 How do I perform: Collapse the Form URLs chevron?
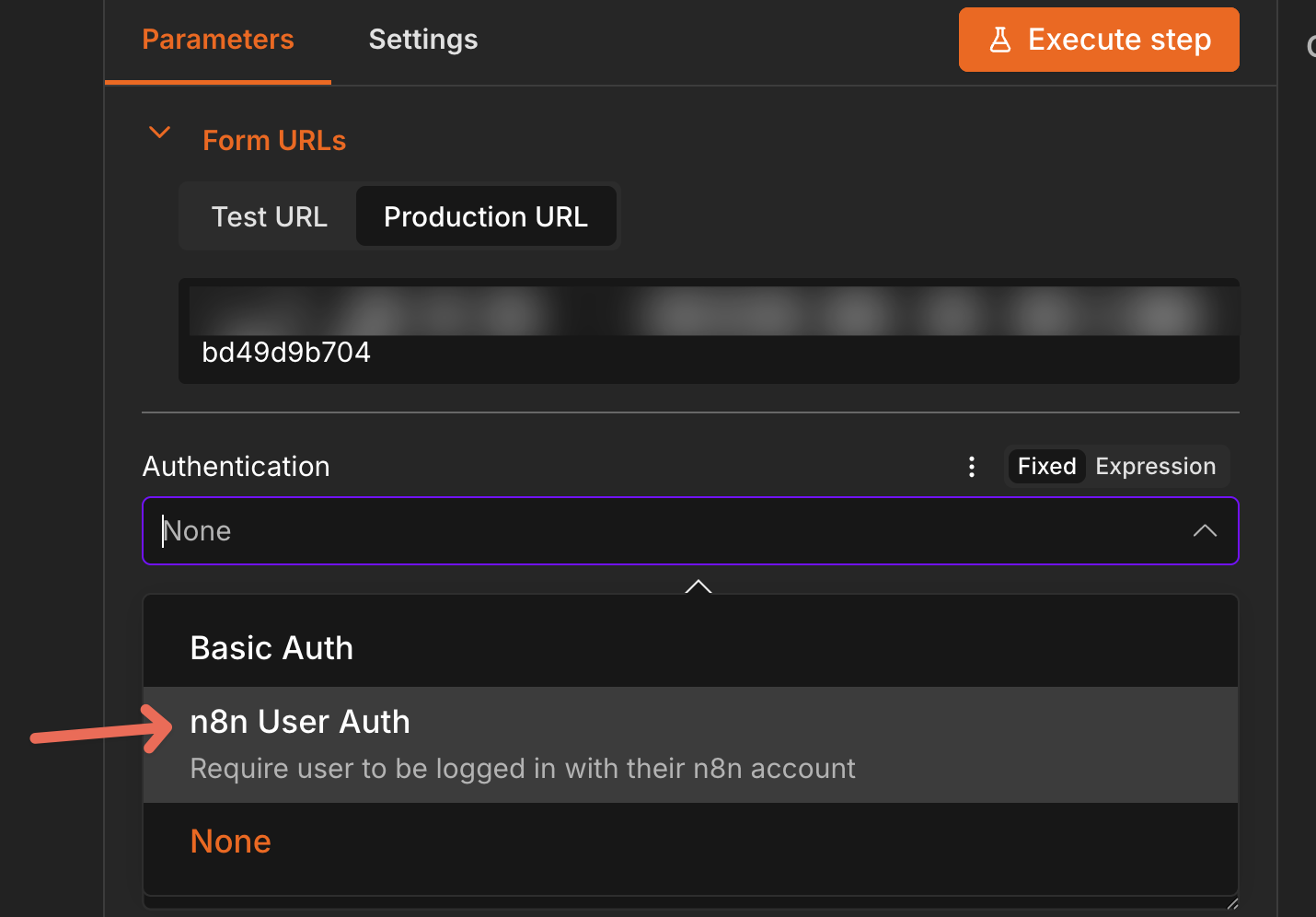(160, 133)
